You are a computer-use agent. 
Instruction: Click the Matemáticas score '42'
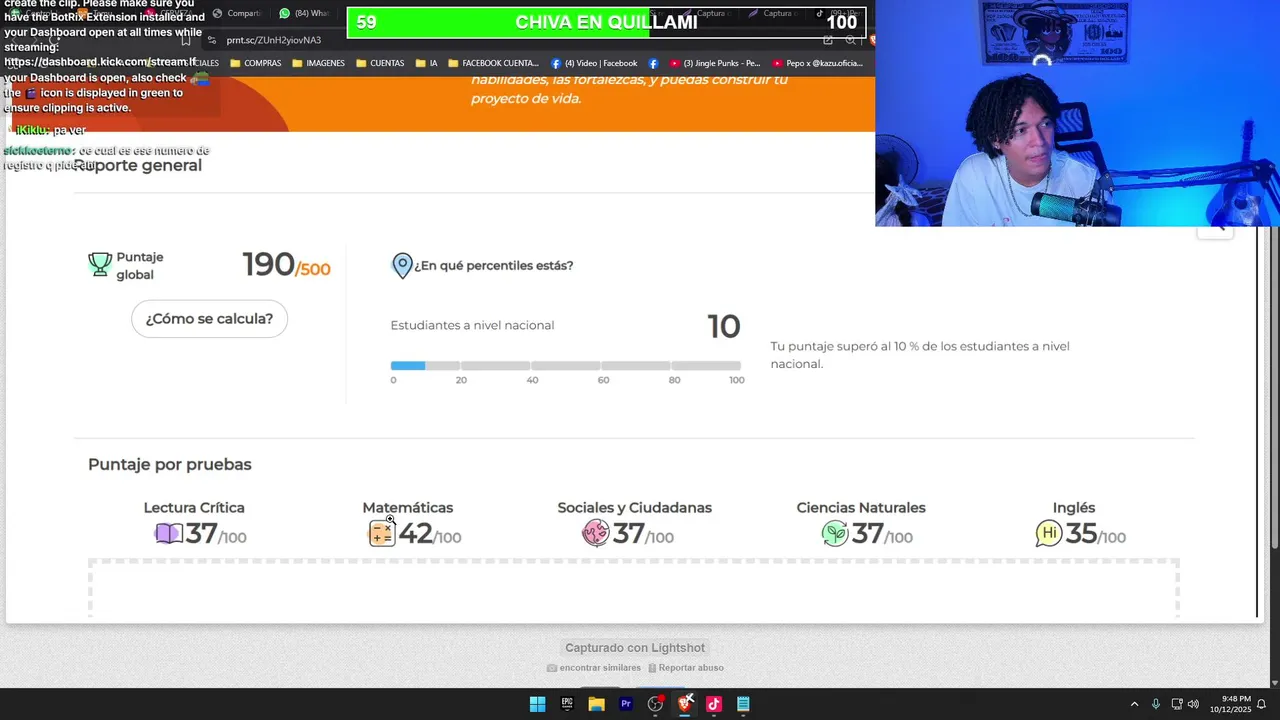415,534
